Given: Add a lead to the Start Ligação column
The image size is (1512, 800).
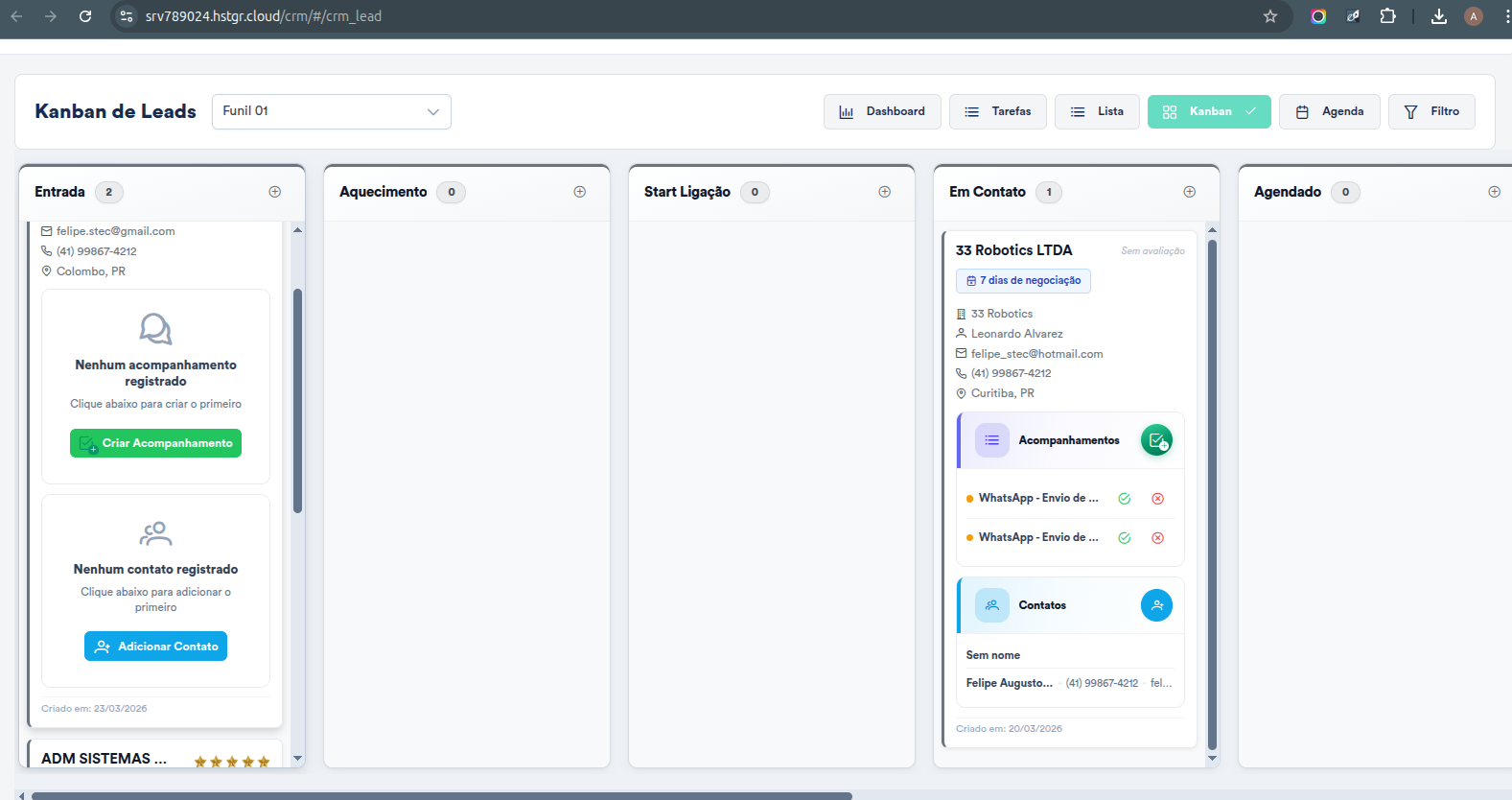Looking at the screenshot, I should click(x=885, y=192).
